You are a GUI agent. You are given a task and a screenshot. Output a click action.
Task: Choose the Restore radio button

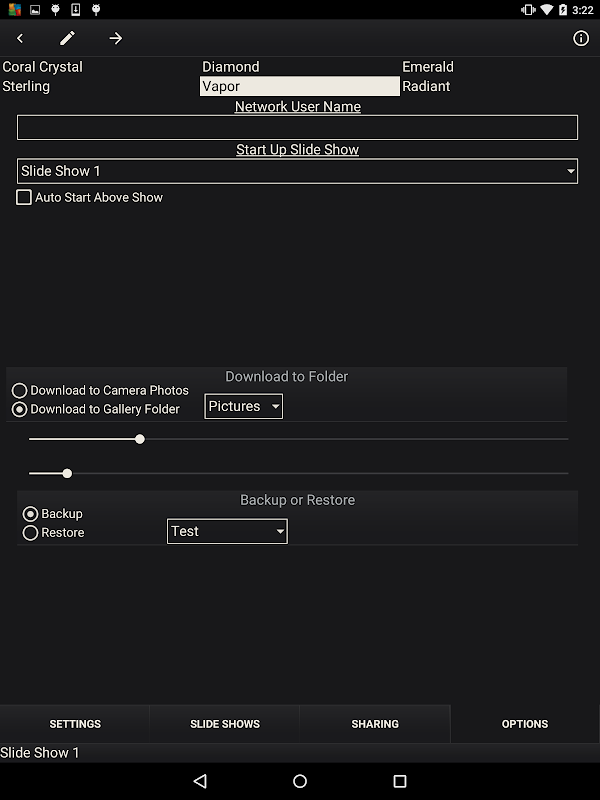tap(31, 533)
